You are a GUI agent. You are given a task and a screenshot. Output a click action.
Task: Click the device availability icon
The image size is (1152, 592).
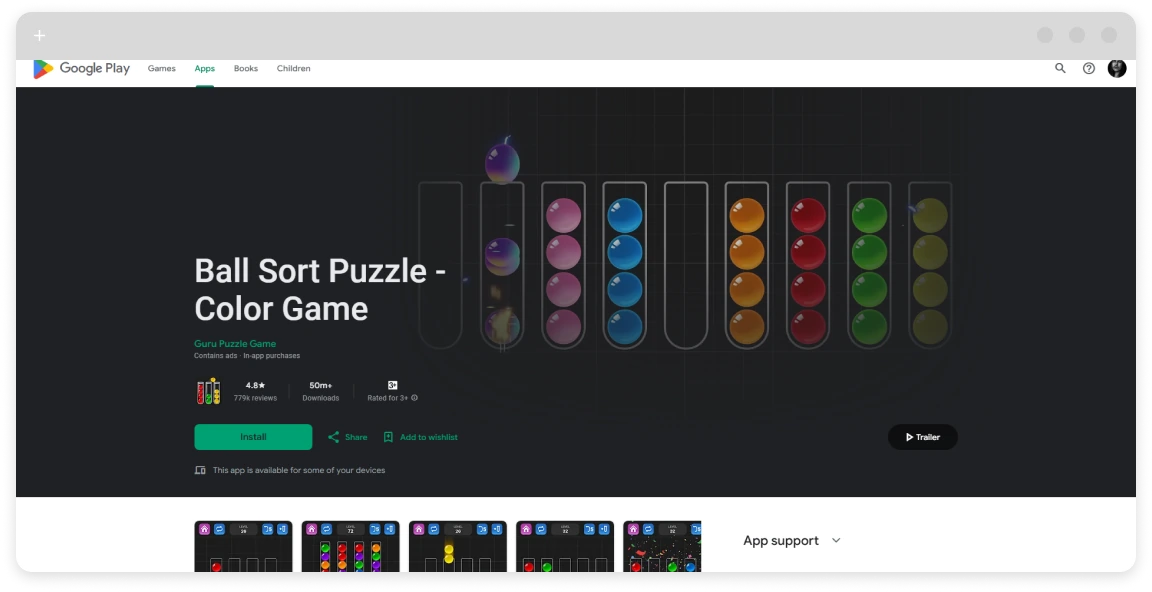[x=200, y=470]
